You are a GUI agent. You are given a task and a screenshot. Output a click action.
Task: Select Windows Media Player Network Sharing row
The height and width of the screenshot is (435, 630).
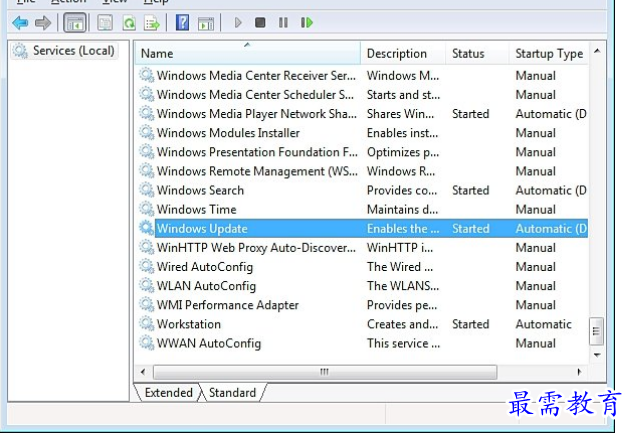tap(363, 114)
